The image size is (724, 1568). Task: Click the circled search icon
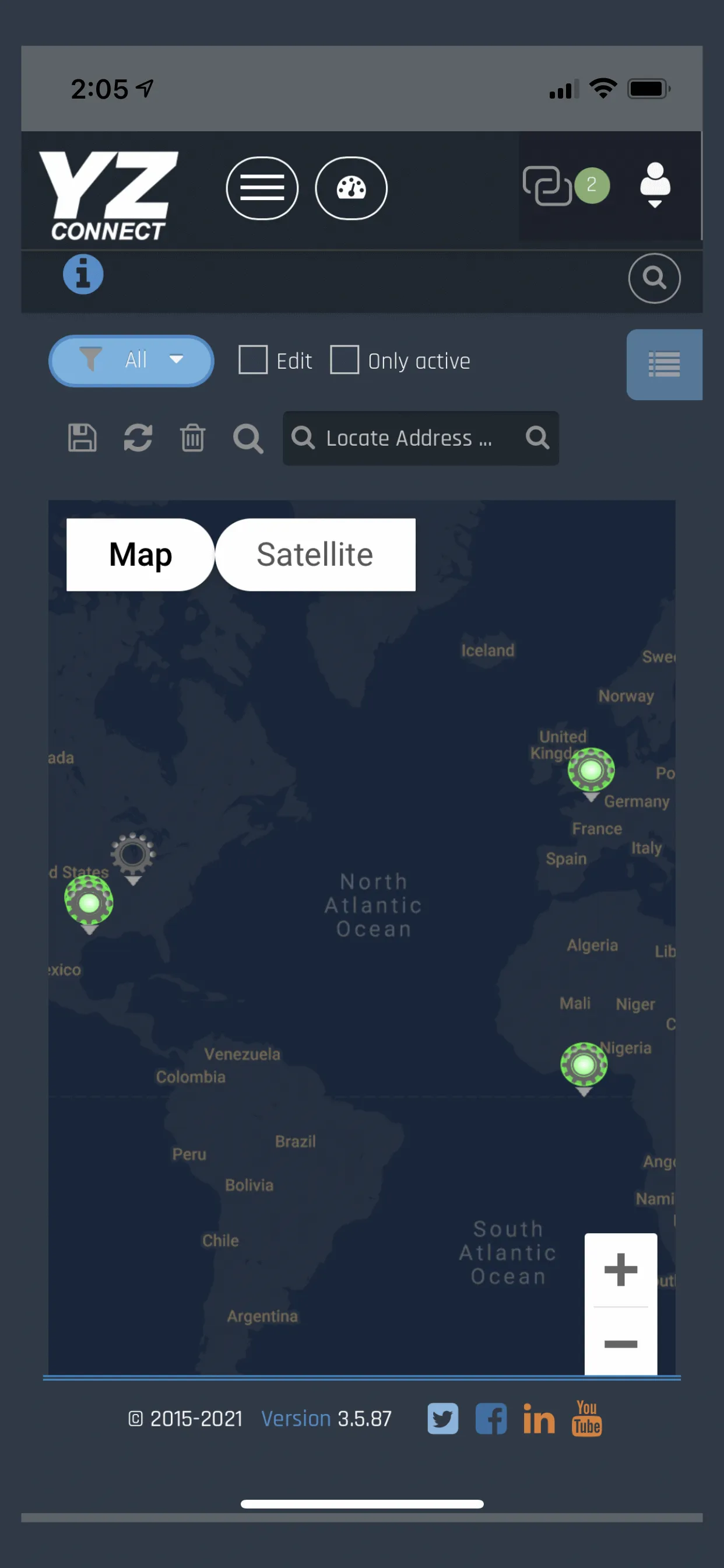coord(654,278)
